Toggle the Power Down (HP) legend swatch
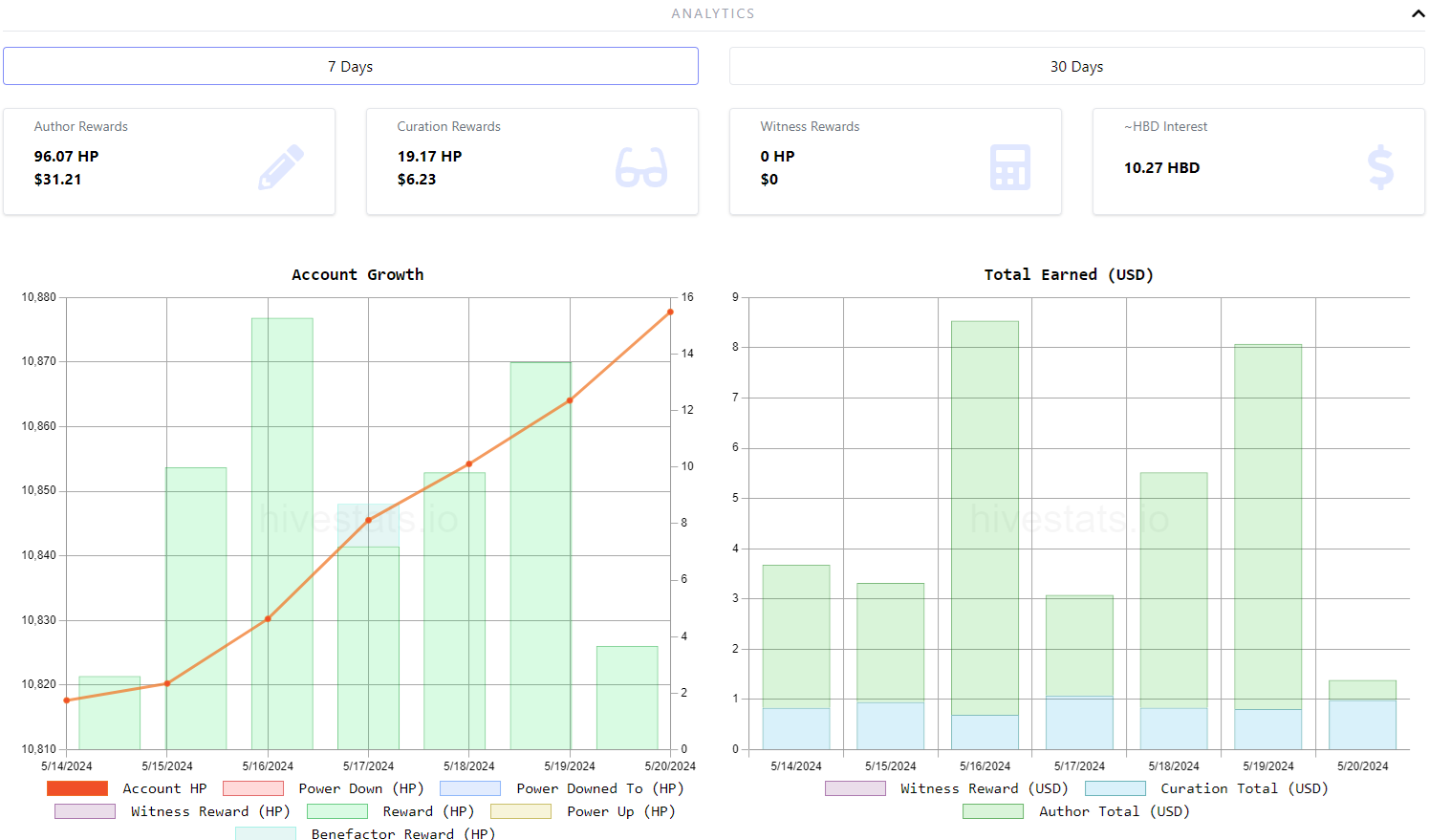The image size is (1429, 840). pos(253,788)
